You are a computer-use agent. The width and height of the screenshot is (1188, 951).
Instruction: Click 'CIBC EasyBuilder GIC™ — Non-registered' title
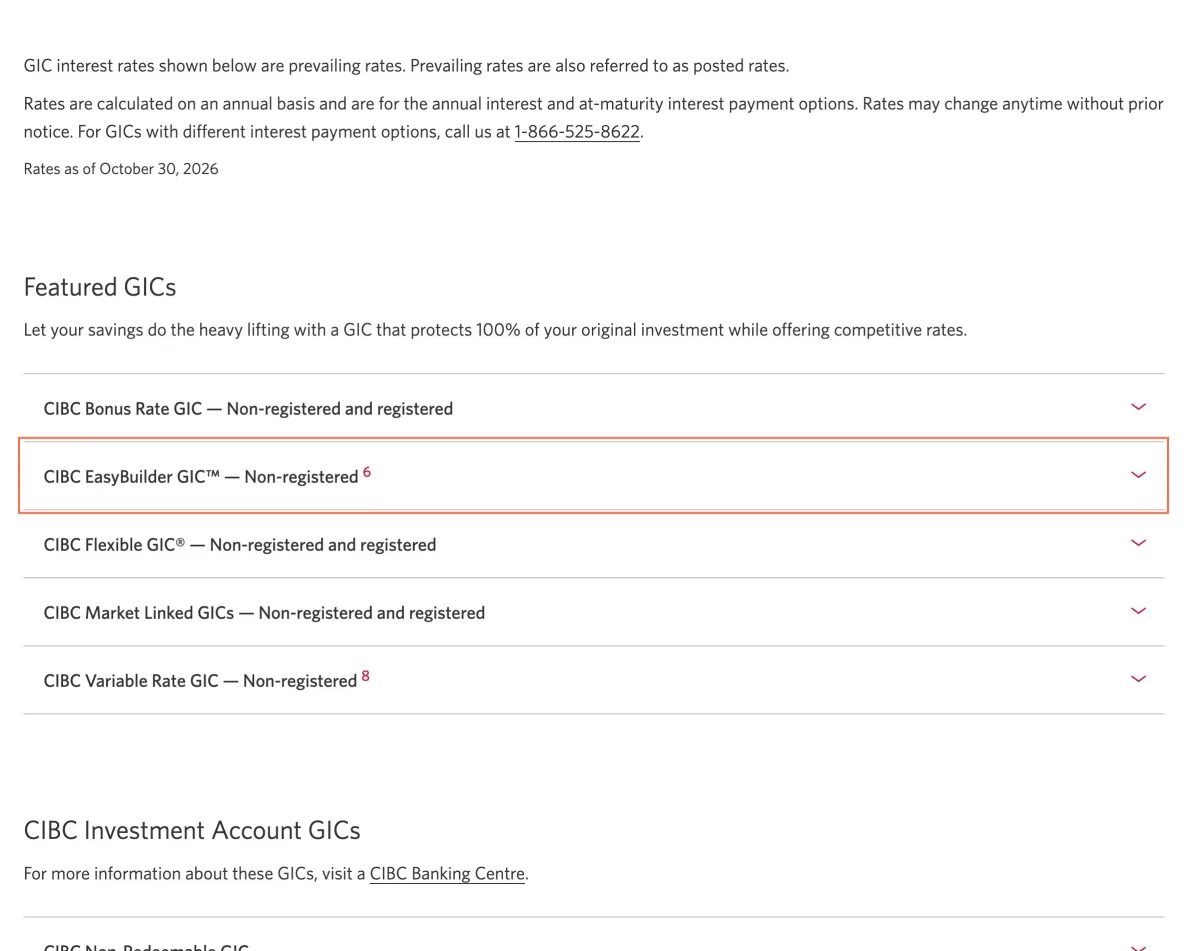coord(201,477)
